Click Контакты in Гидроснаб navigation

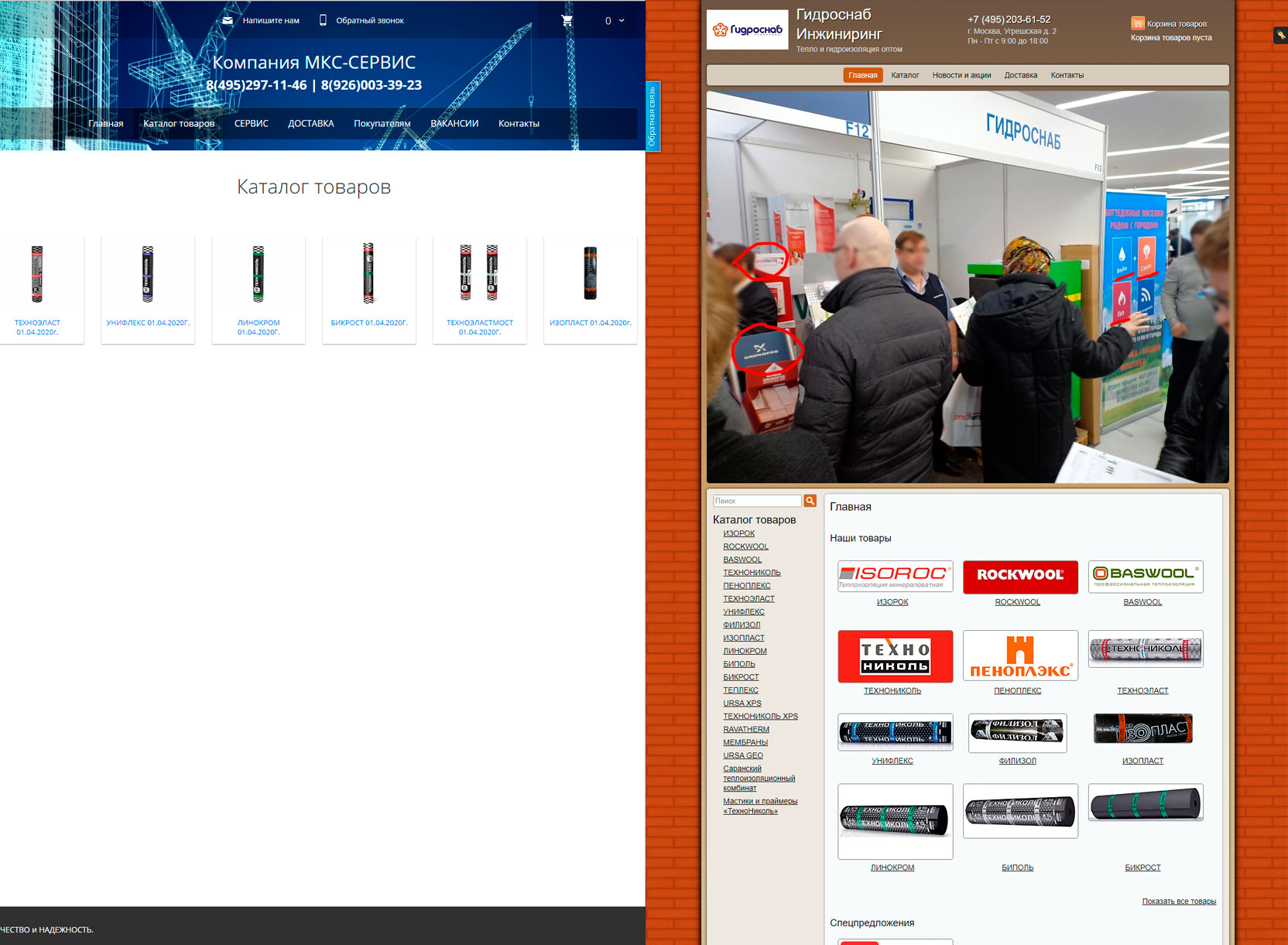click(x=1067, y=75)
